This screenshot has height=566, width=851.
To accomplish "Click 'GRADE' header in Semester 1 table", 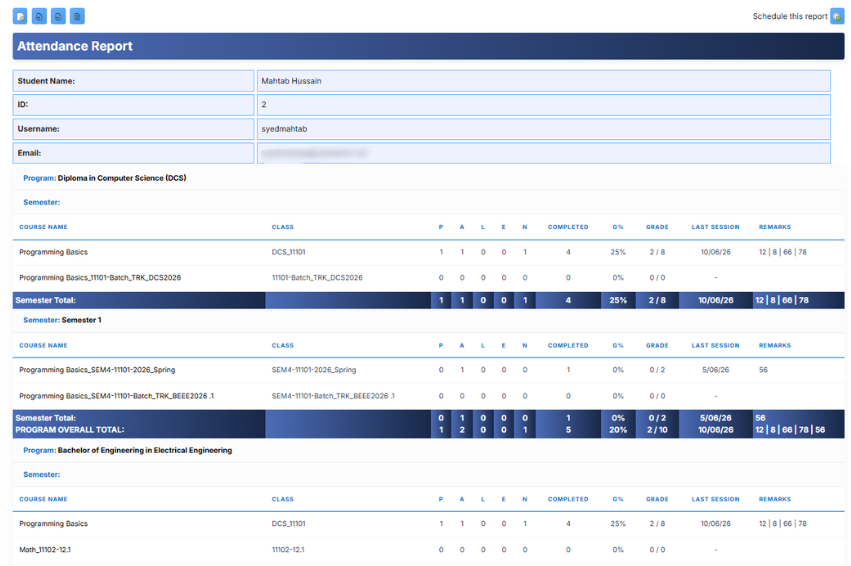I will coord(657,345).
